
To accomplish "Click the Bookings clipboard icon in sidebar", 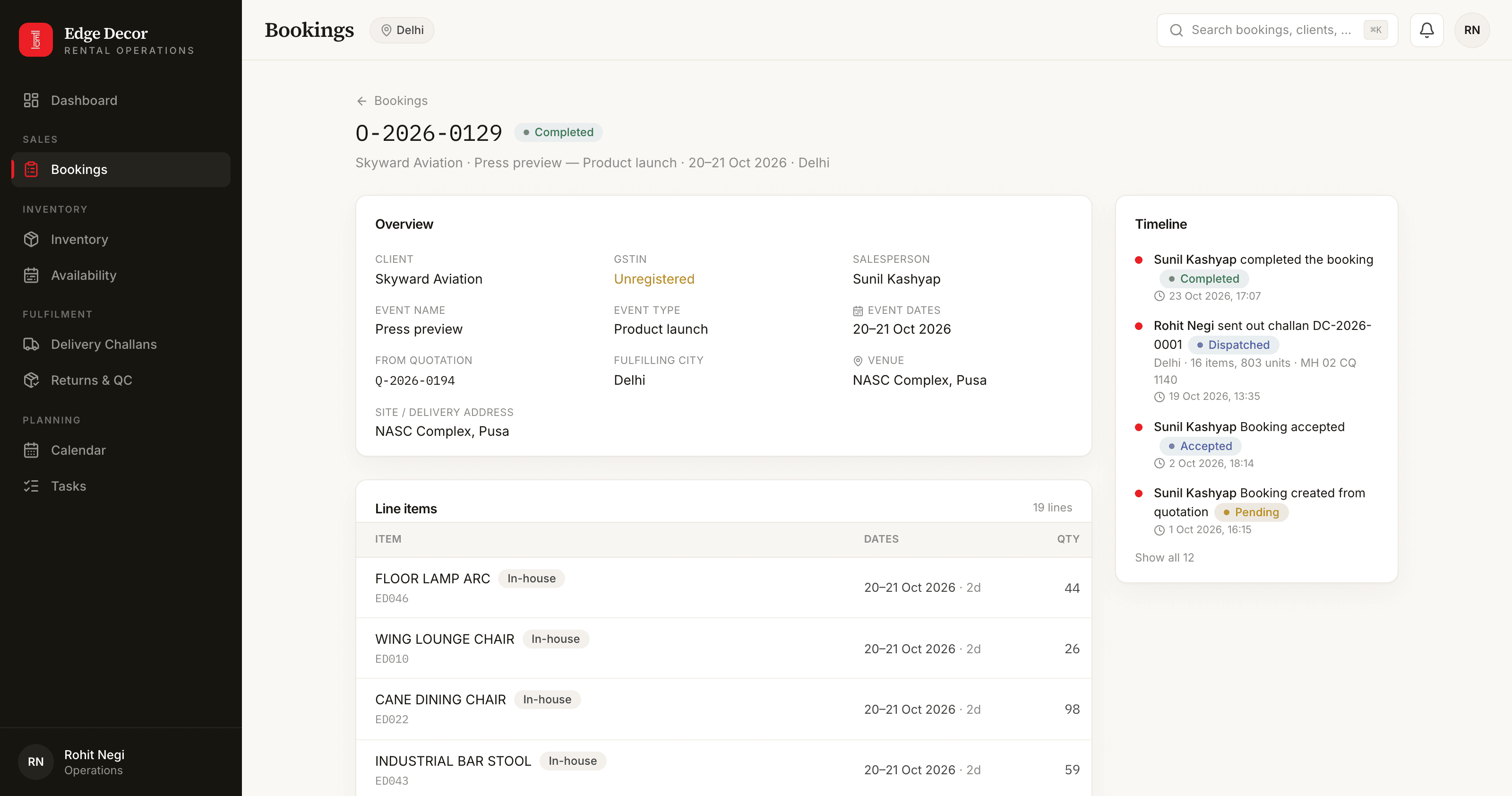I will [31, 170].
